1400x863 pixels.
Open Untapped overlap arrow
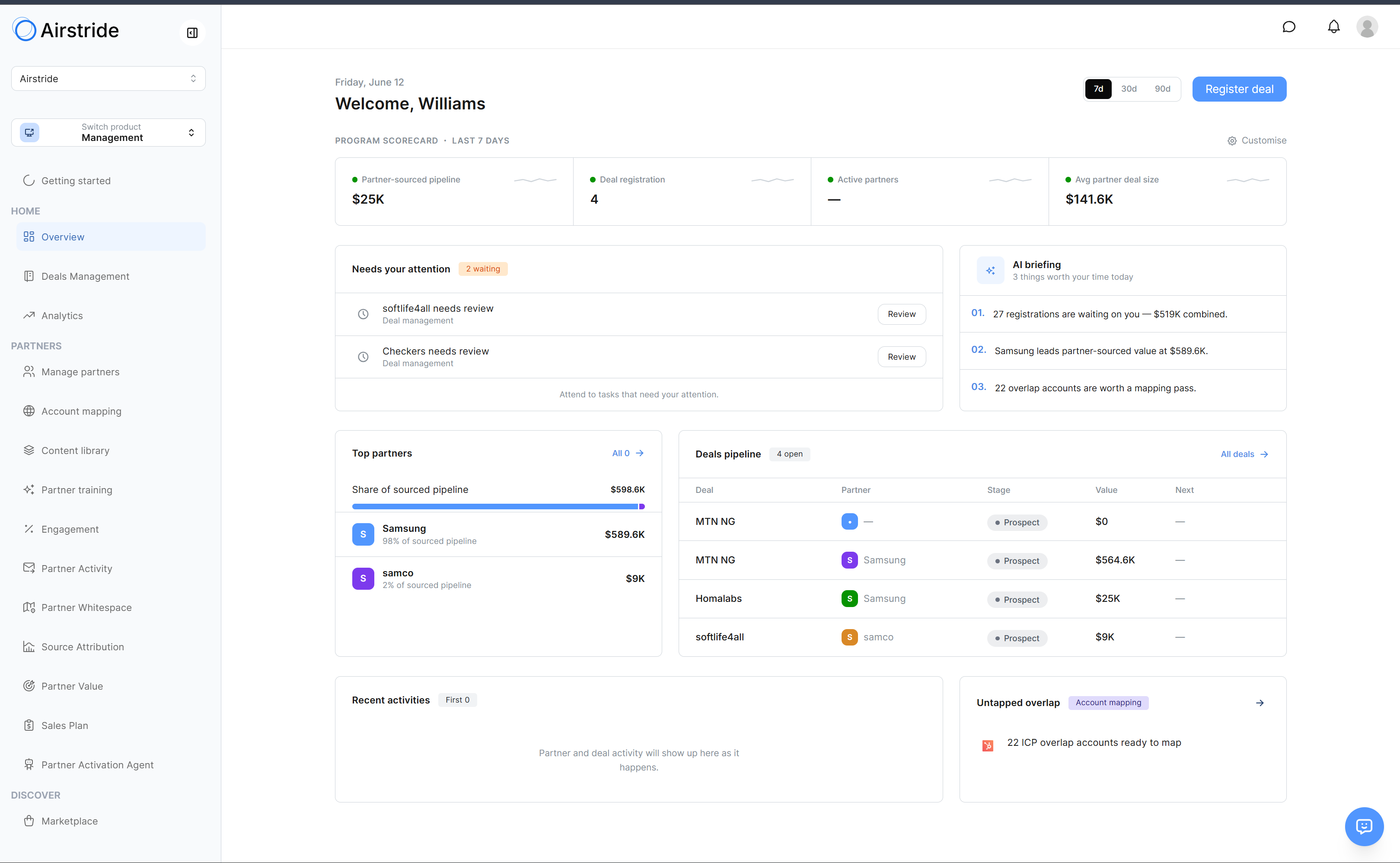pyautogui.click(x=1260, y=703)
